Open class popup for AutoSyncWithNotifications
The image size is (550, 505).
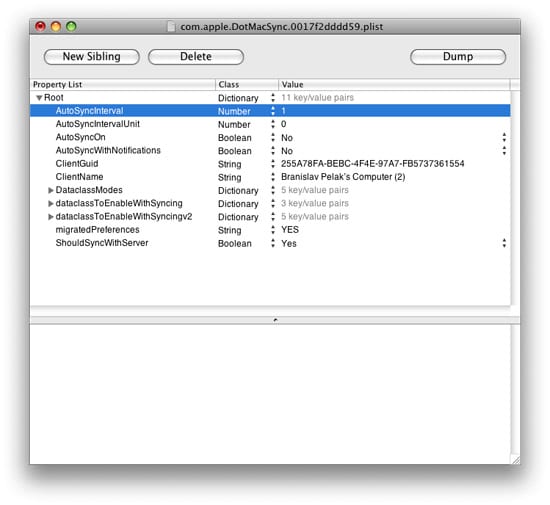click(x=273, y=151)
